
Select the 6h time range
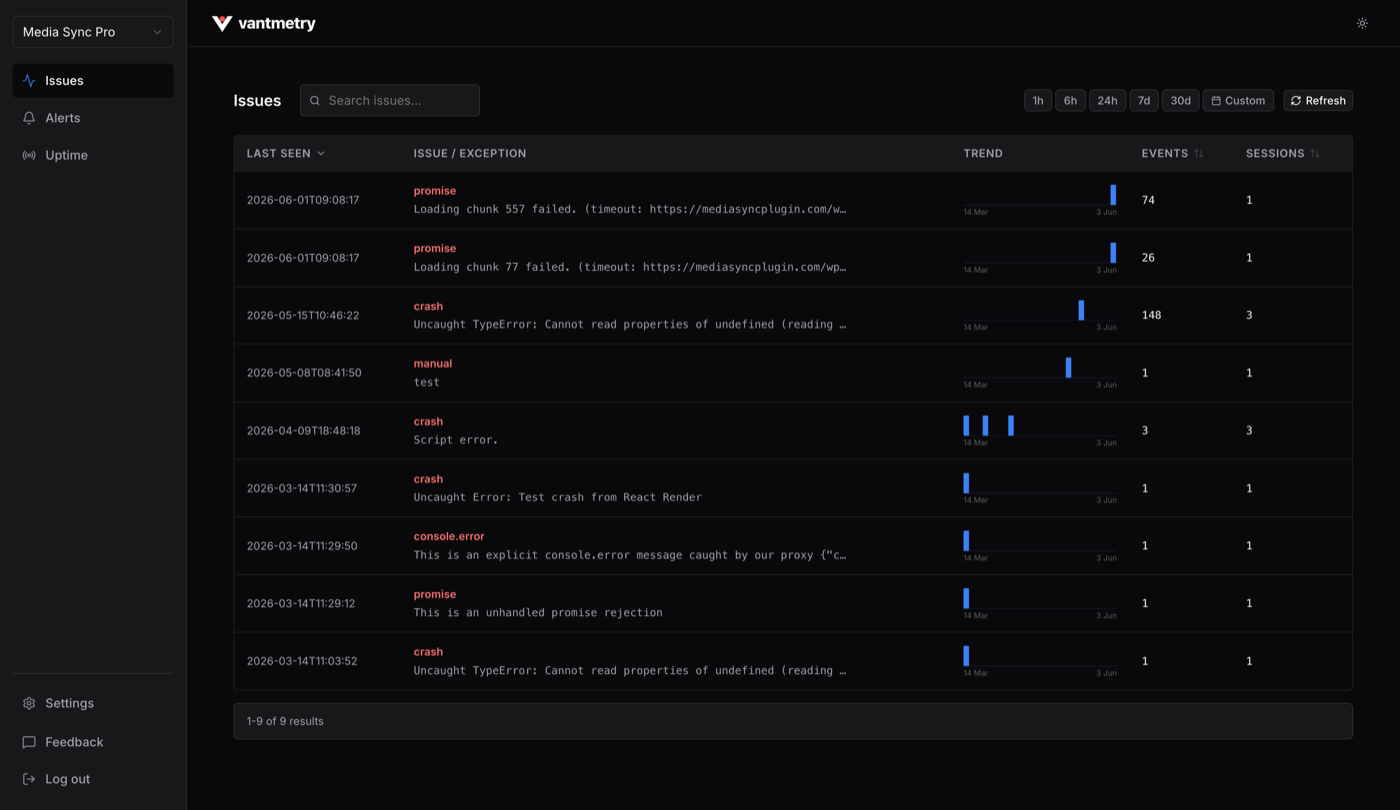coord(1070,100)
